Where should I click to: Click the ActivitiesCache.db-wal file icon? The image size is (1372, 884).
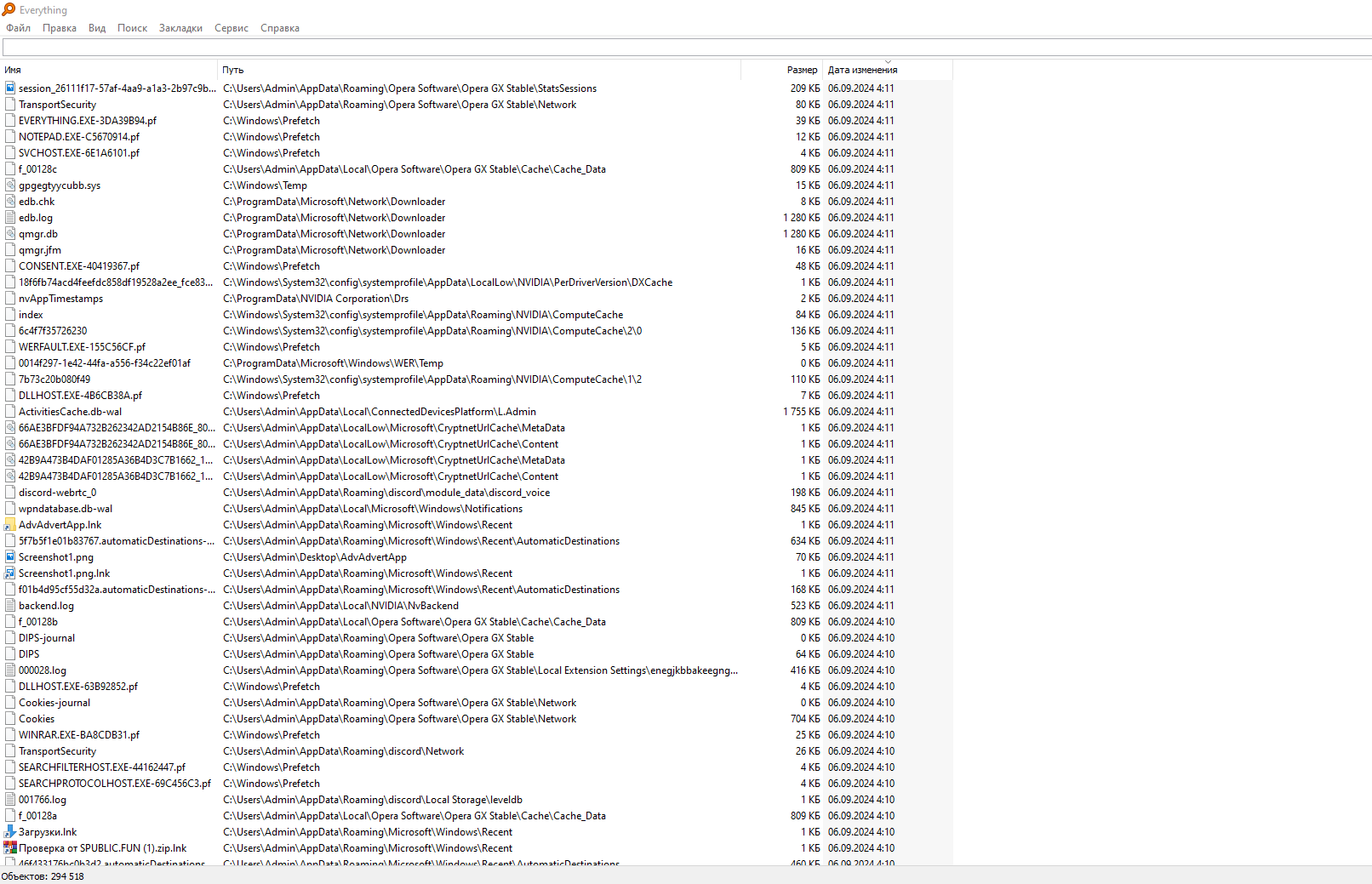click(10, 411)
